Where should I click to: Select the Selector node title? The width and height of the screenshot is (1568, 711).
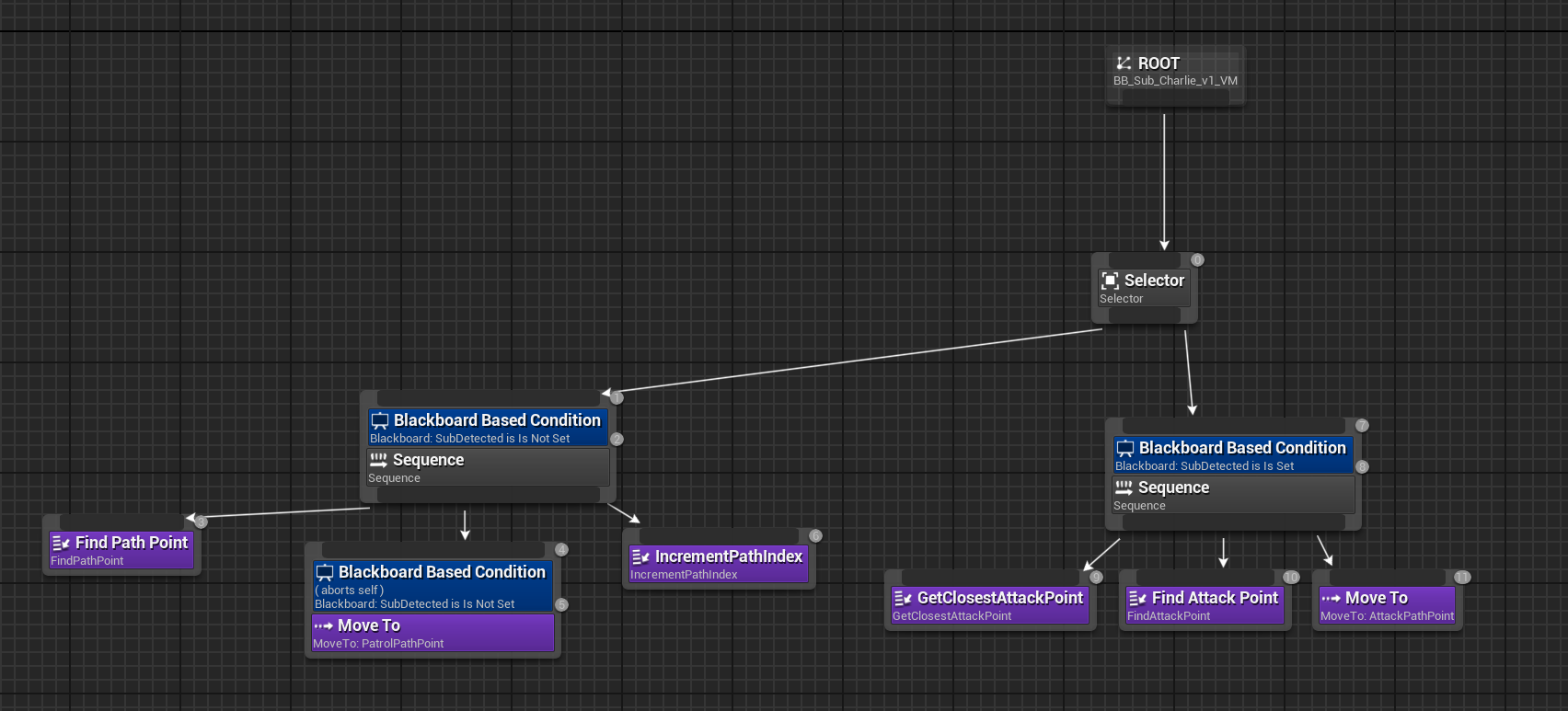pyautogui.click(x=1154, y=281)
